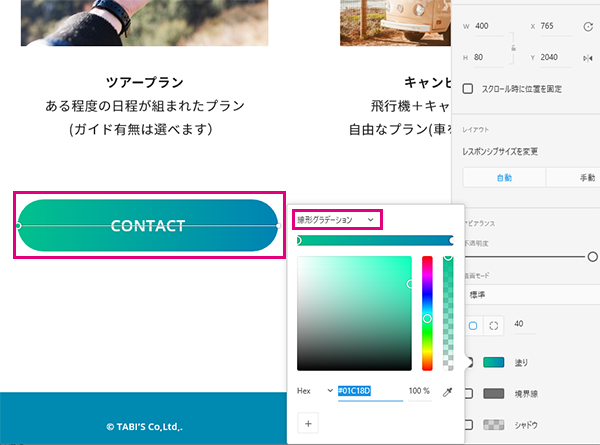Click the ツアープラン heading text
The image size is (600, 445).
145,81
